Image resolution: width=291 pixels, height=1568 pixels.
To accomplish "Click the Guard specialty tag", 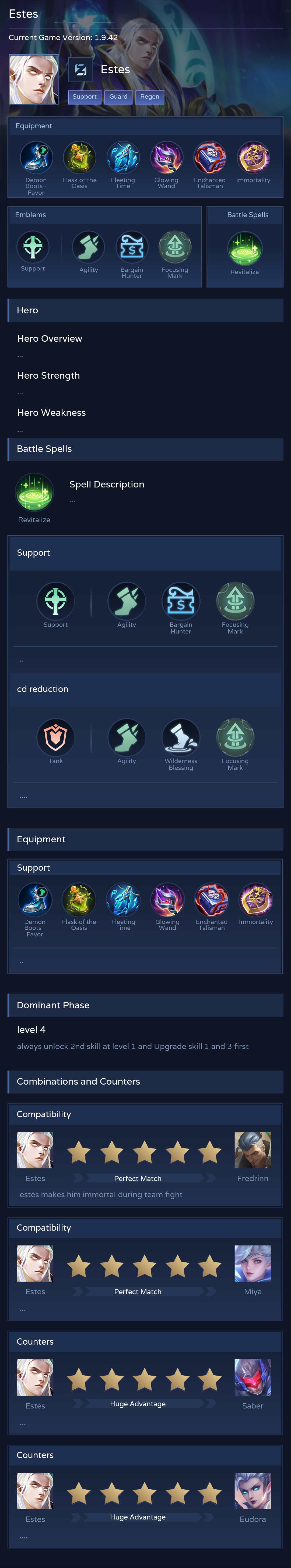I will tap(118, 97).
